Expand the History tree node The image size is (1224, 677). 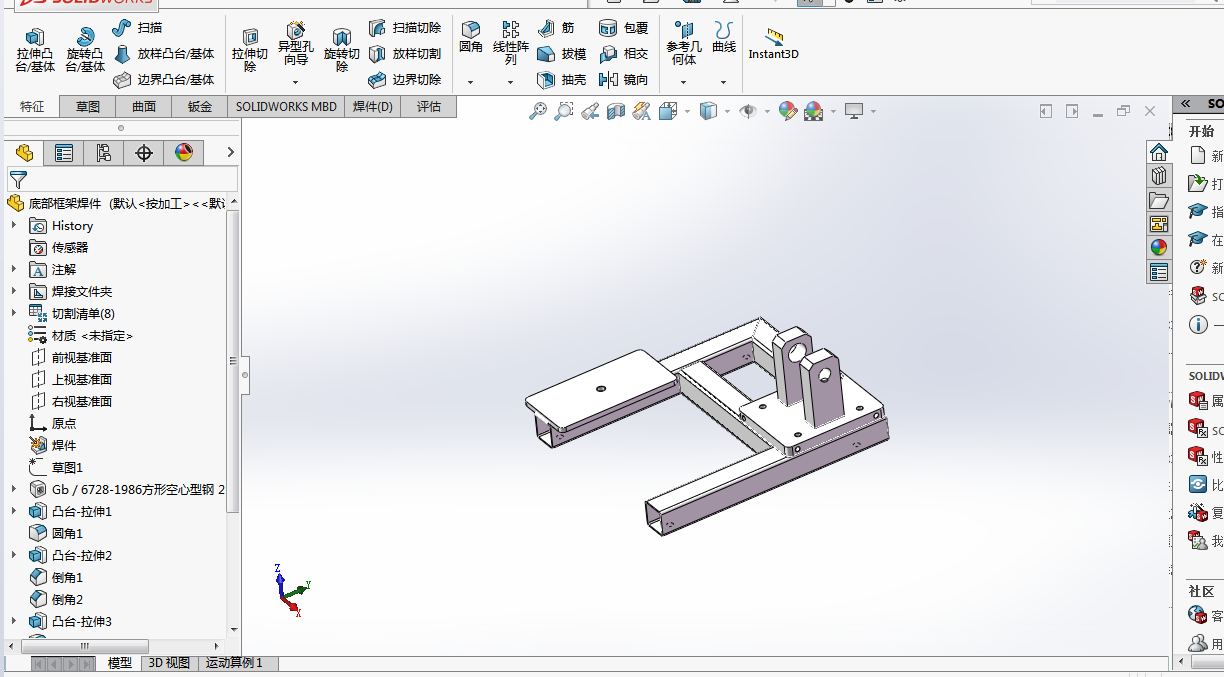[14, 226]
